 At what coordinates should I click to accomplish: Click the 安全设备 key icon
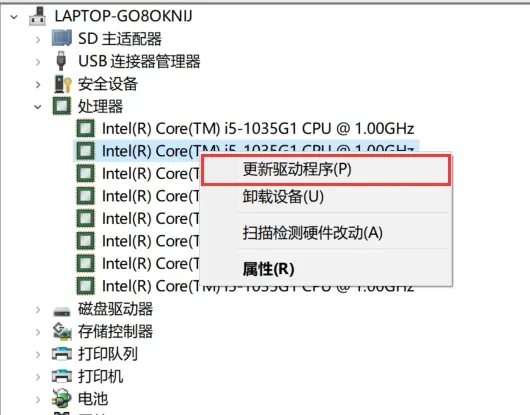click(63, 84)
